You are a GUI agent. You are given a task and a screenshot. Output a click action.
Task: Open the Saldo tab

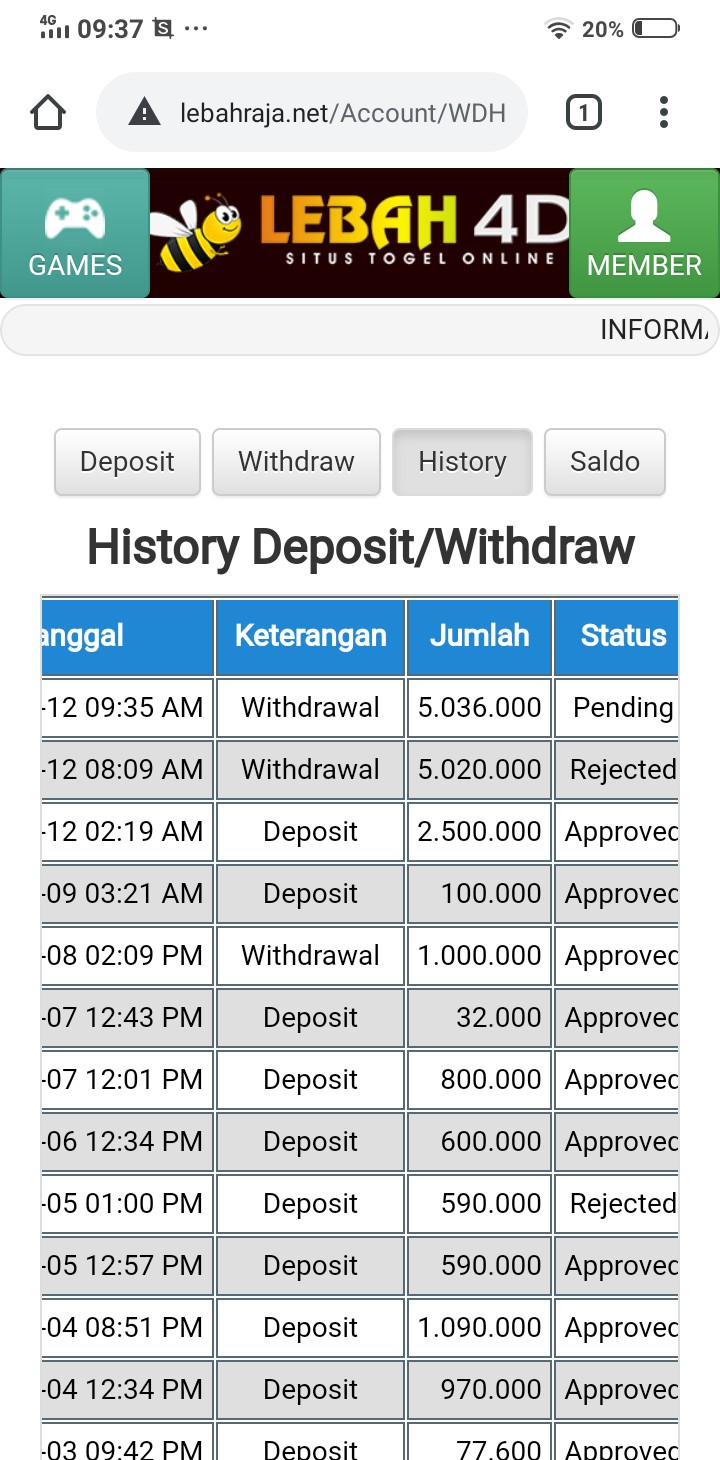[x=604, y=462]
